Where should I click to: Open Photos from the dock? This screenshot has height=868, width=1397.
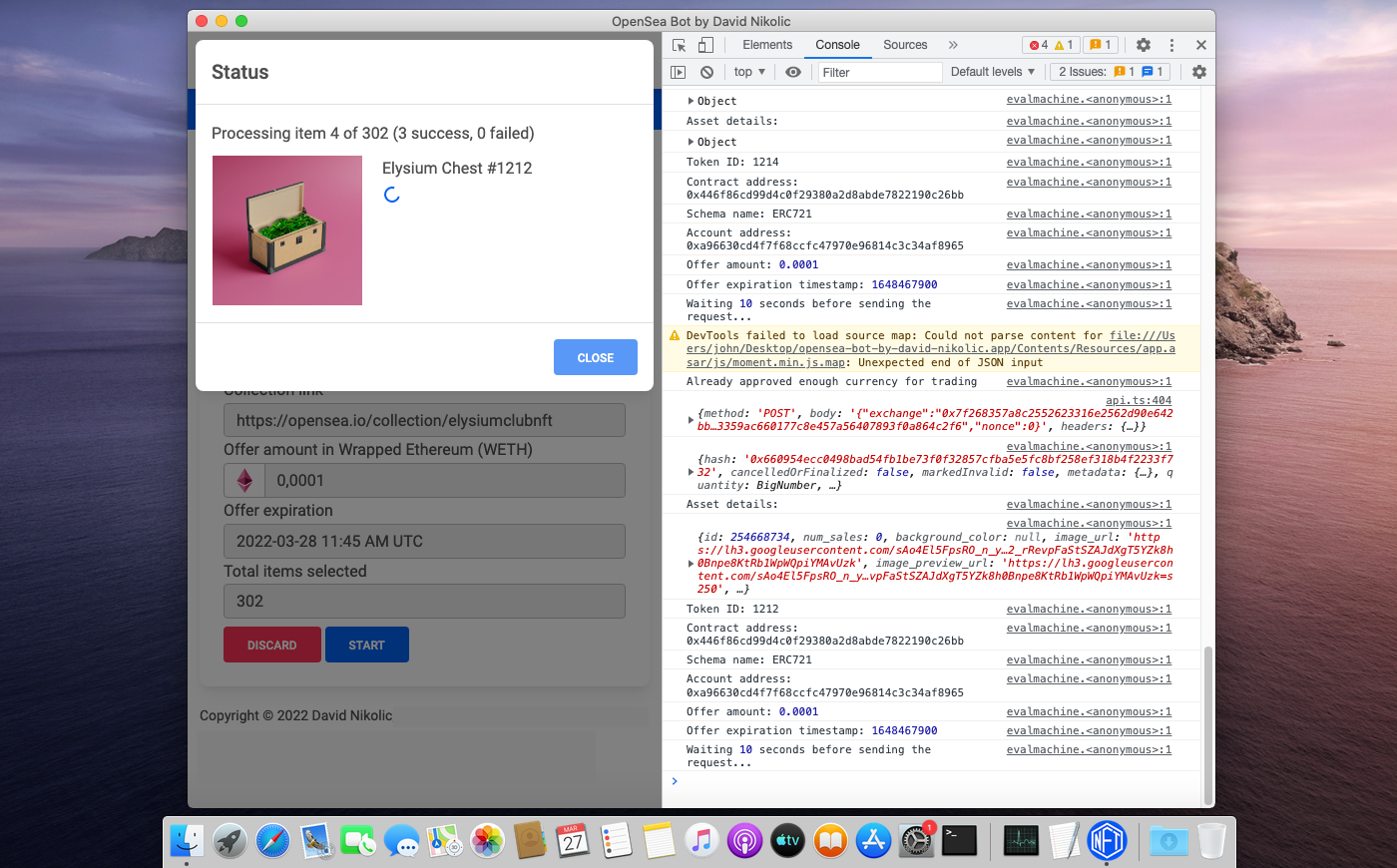coord(488,841)
